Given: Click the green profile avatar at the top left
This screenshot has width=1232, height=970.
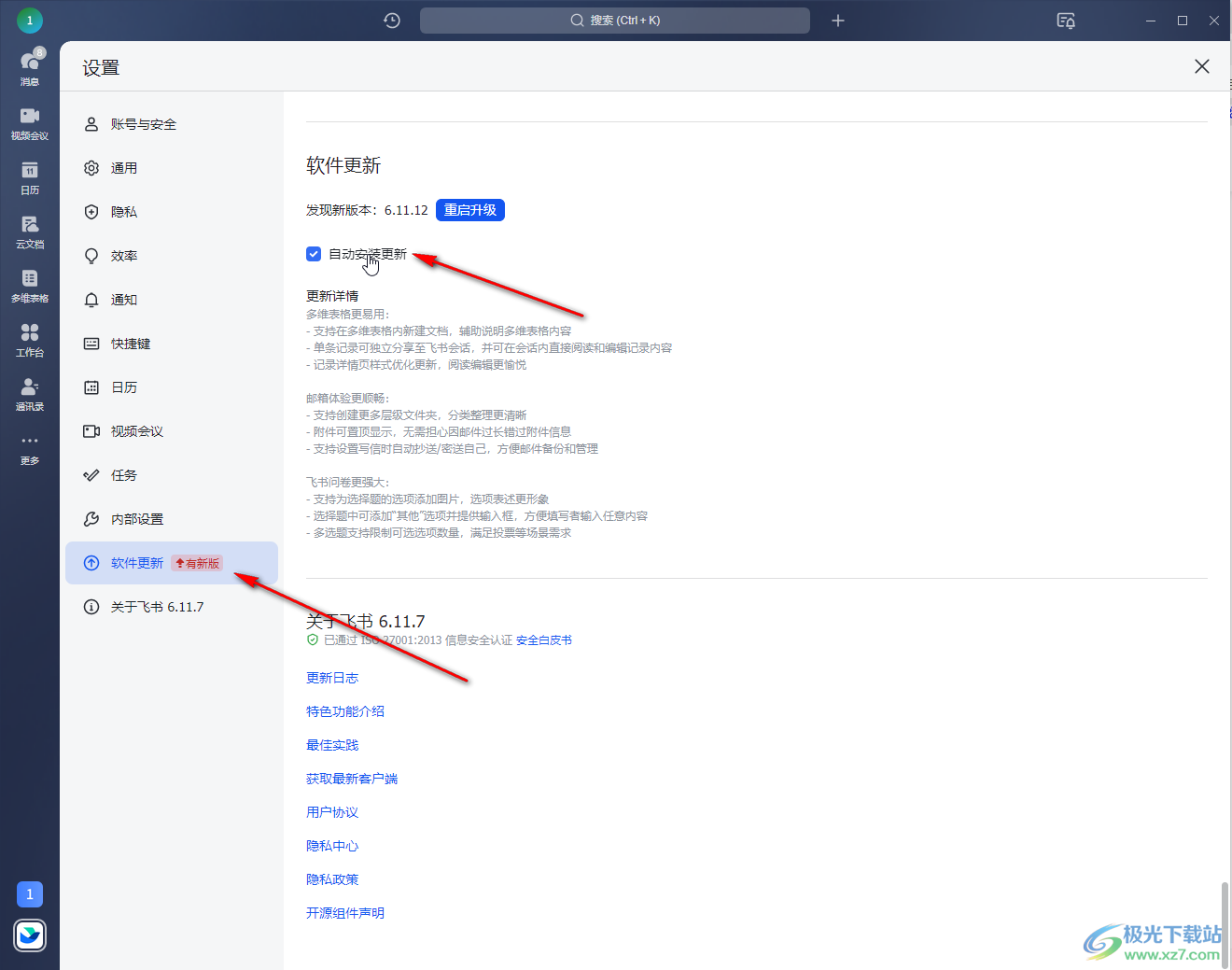Looking at the screenshot, I should pos(30,20).
